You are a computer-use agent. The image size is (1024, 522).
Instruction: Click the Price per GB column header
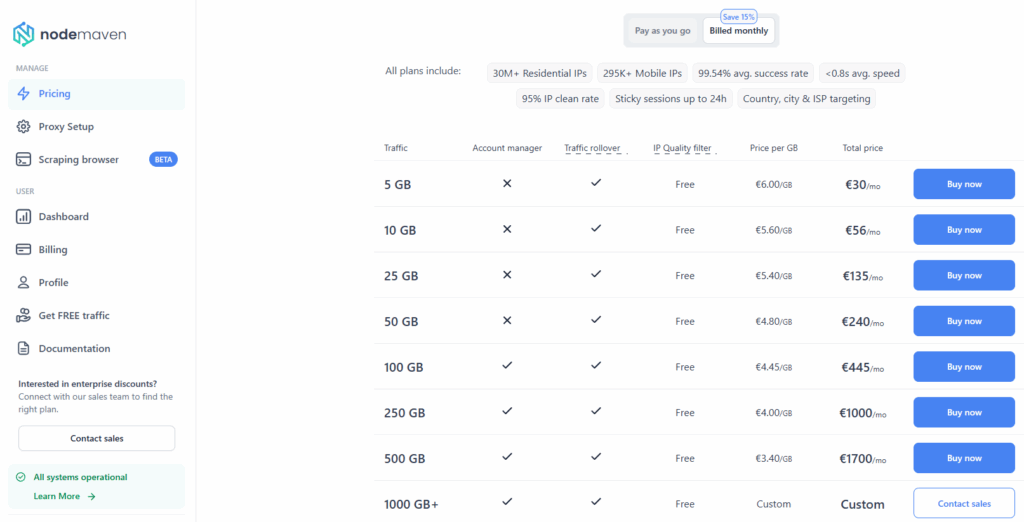tap(774, 148)
